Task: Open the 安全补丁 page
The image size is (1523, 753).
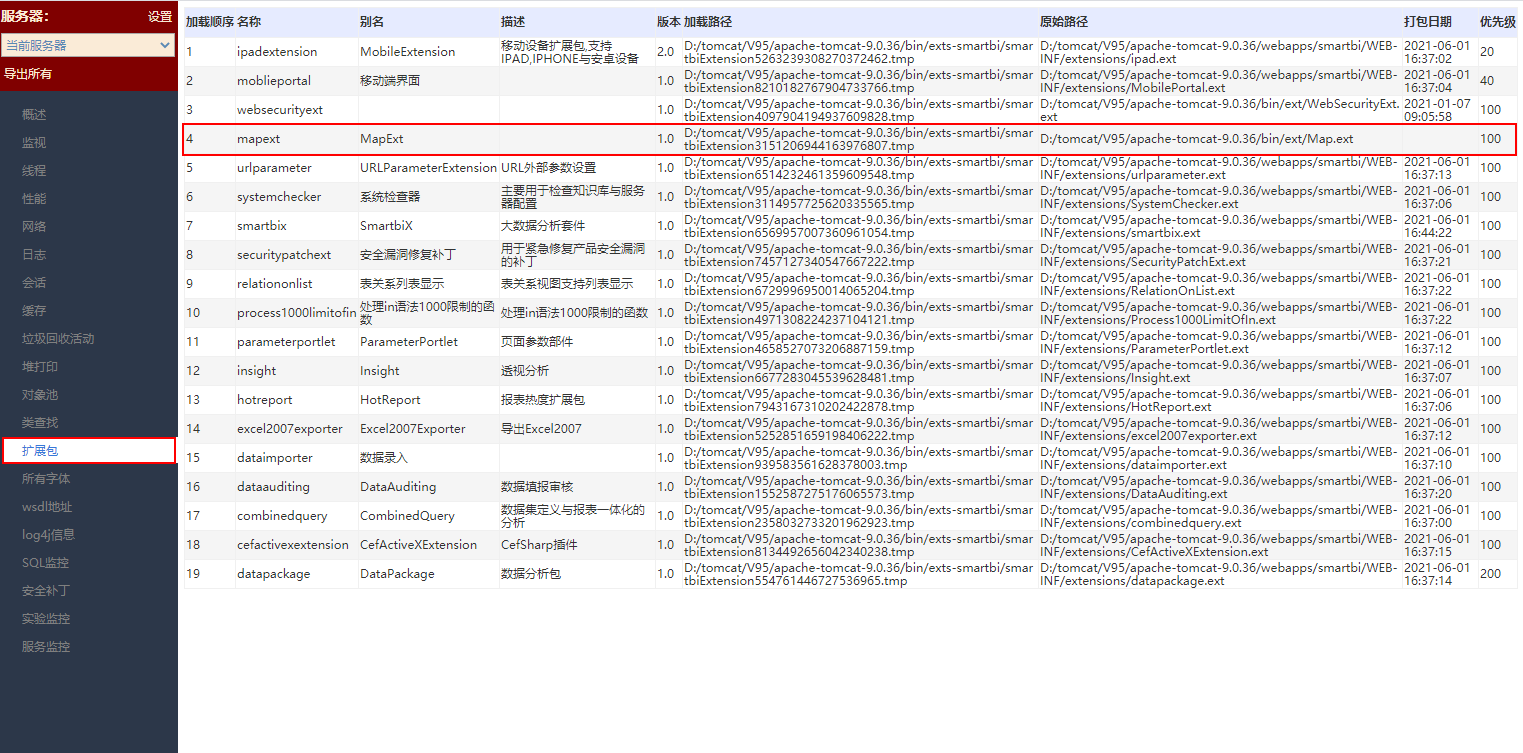Action: coord(46,591)
